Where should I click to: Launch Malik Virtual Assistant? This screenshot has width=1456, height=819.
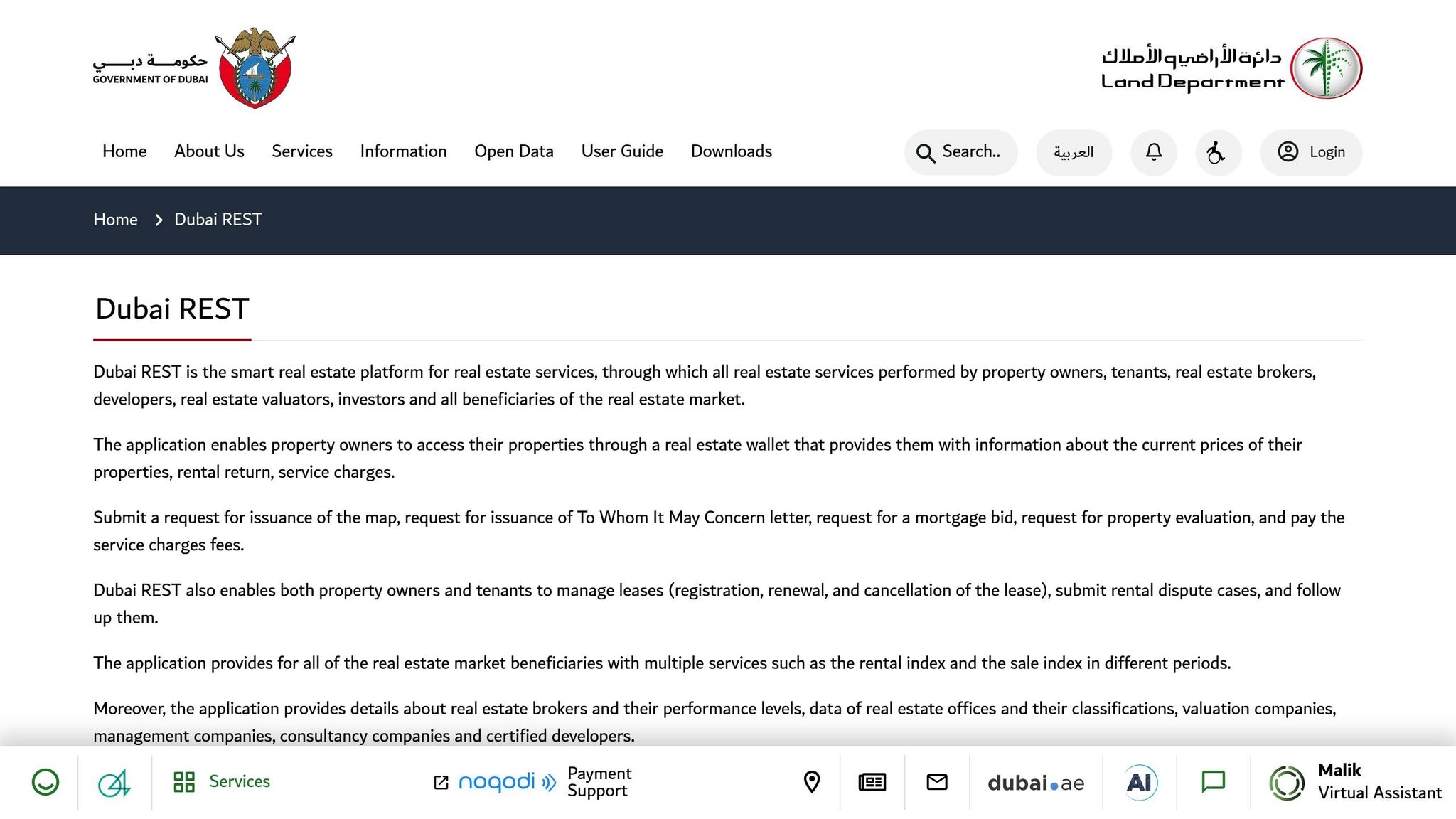1355,782
